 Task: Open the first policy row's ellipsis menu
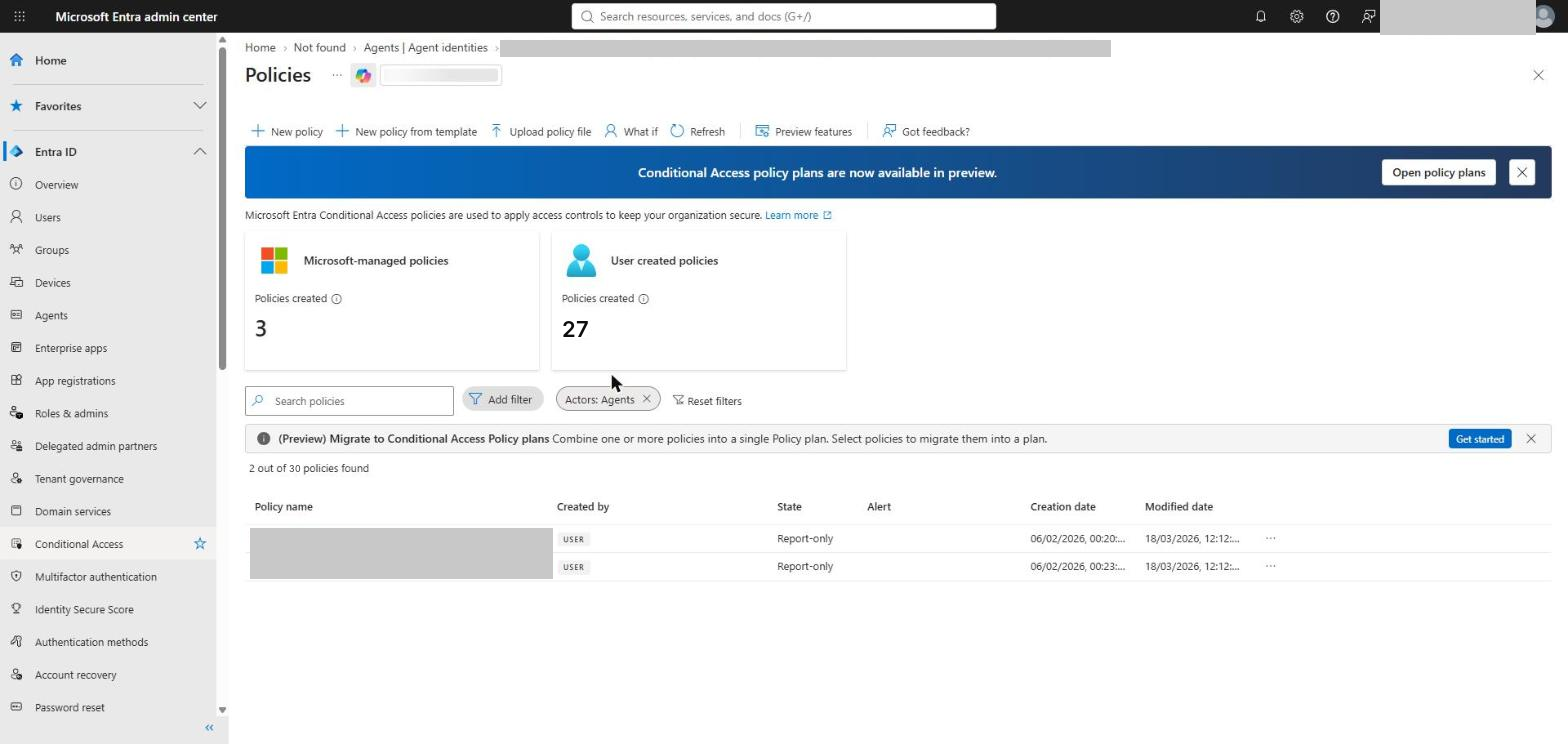pos(1271,539)
